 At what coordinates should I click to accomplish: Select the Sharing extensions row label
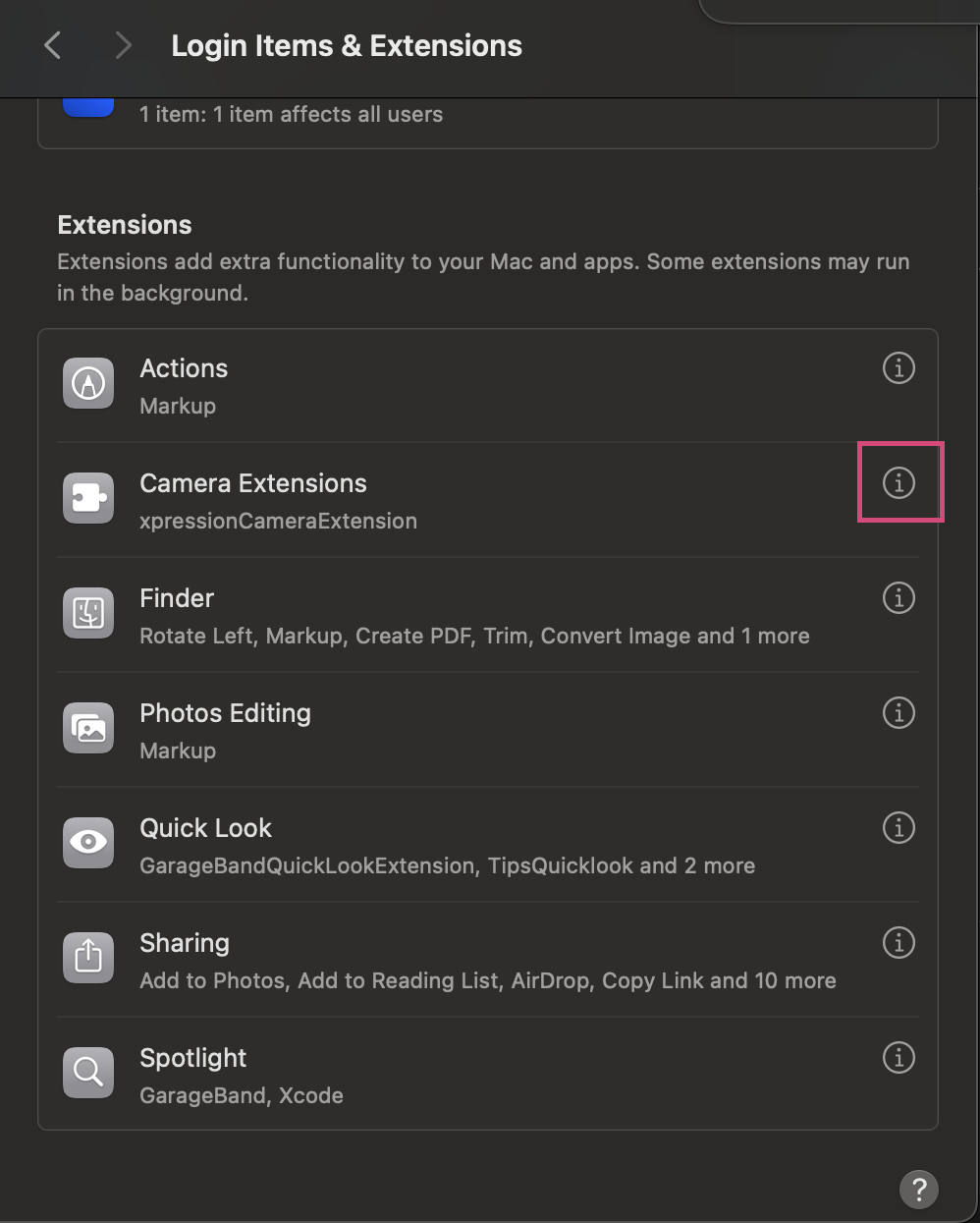tap(185, 943)
